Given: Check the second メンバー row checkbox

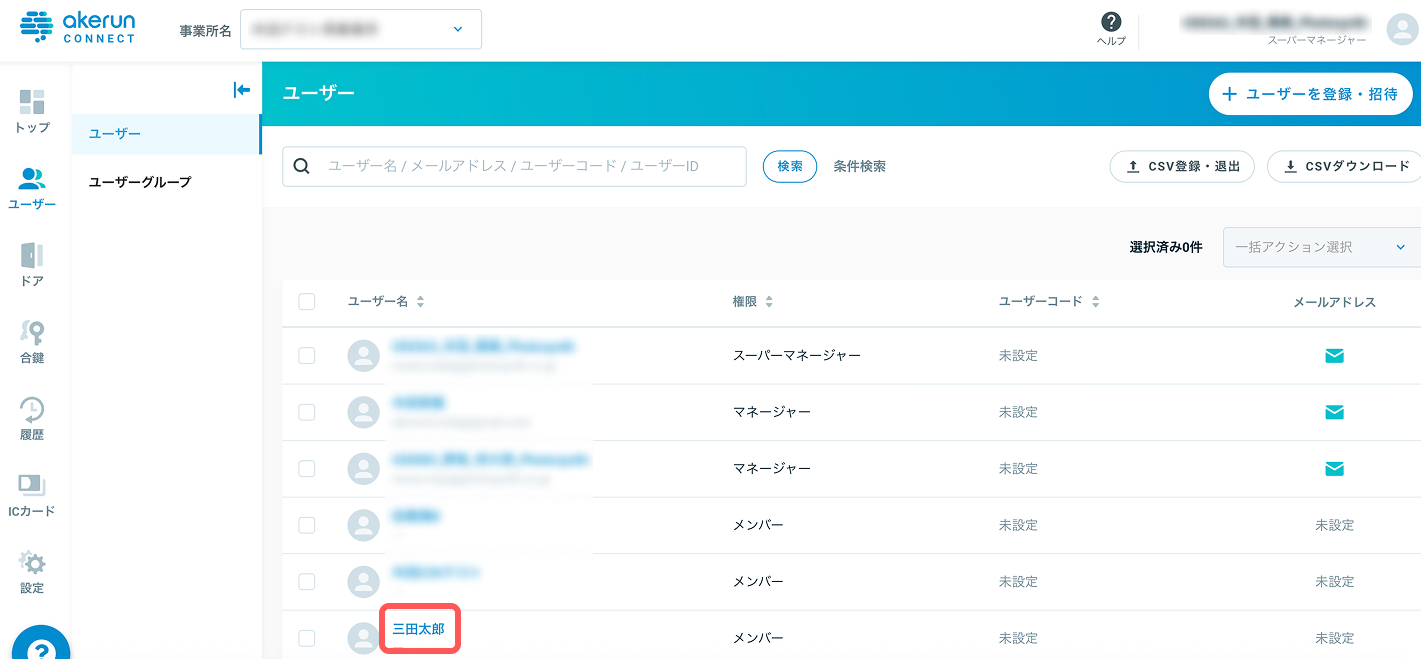Looking at the screenshot, I should pos(307,581).
